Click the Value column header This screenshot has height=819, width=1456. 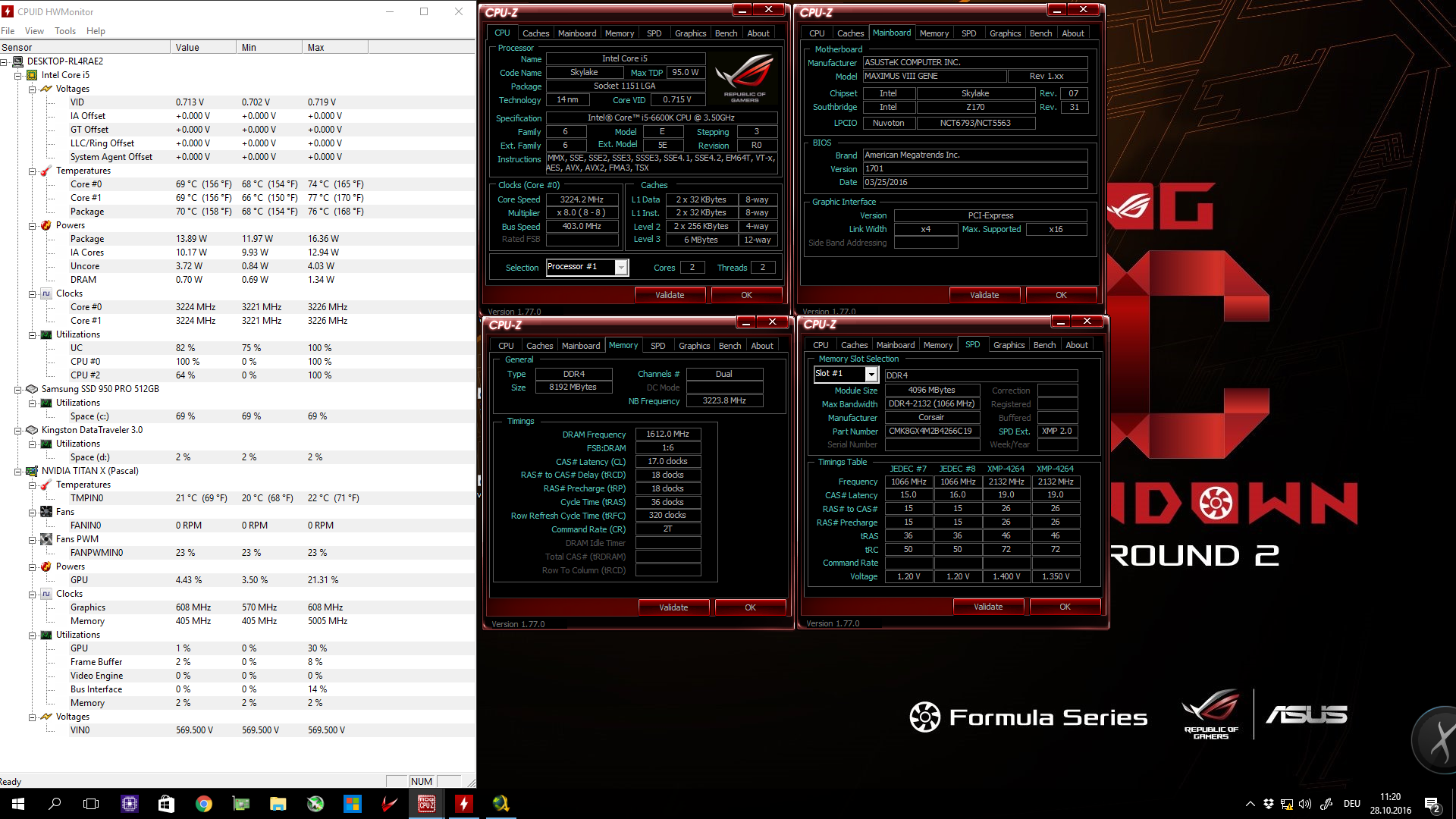[203, 47]
